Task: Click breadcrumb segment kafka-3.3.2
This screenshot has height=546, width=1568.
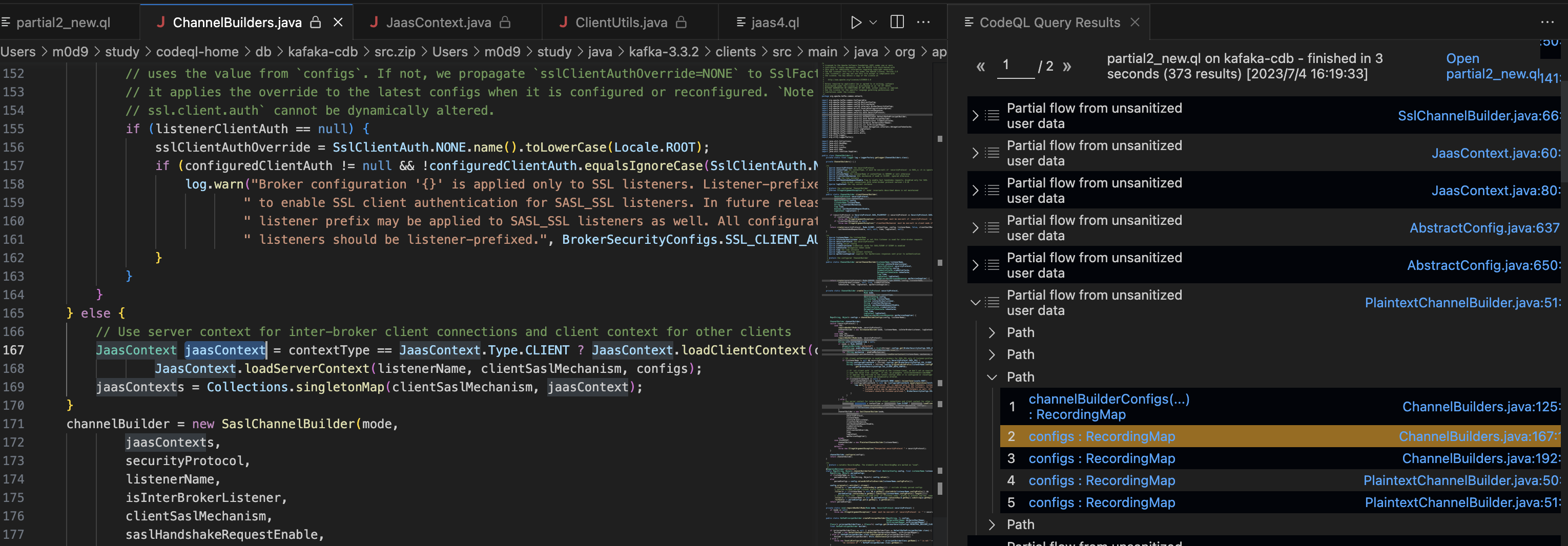Action: (x=664, y=52)
